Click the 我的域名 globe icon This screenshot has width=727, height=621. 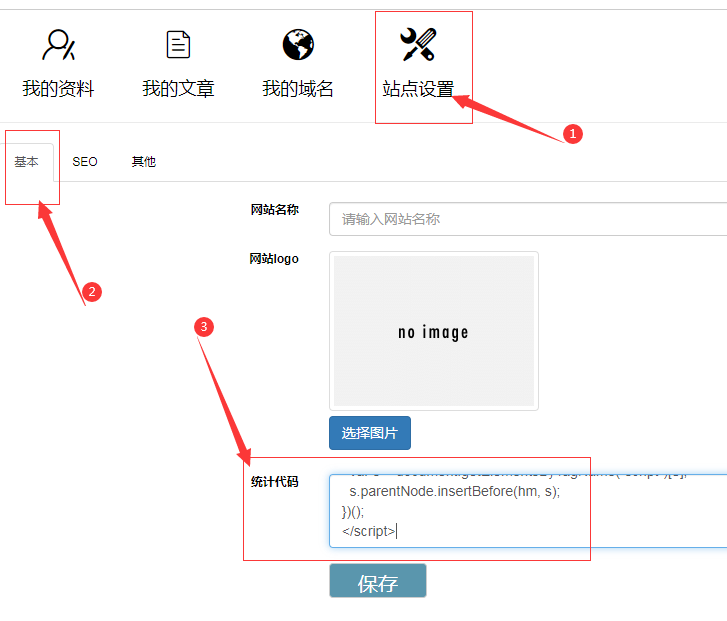pos(298,45)
